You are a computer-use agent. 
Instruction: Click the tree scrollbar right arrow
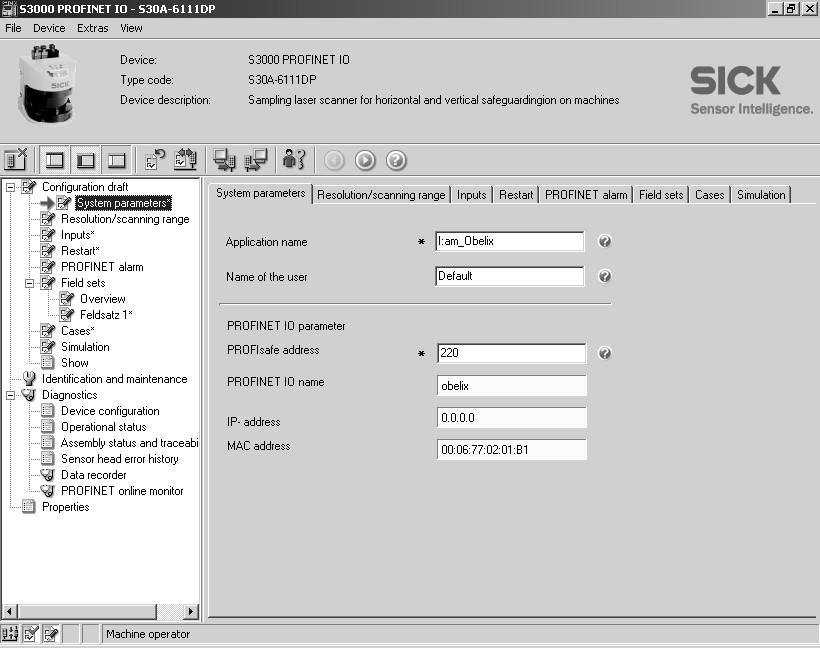[x=191, y=611]
